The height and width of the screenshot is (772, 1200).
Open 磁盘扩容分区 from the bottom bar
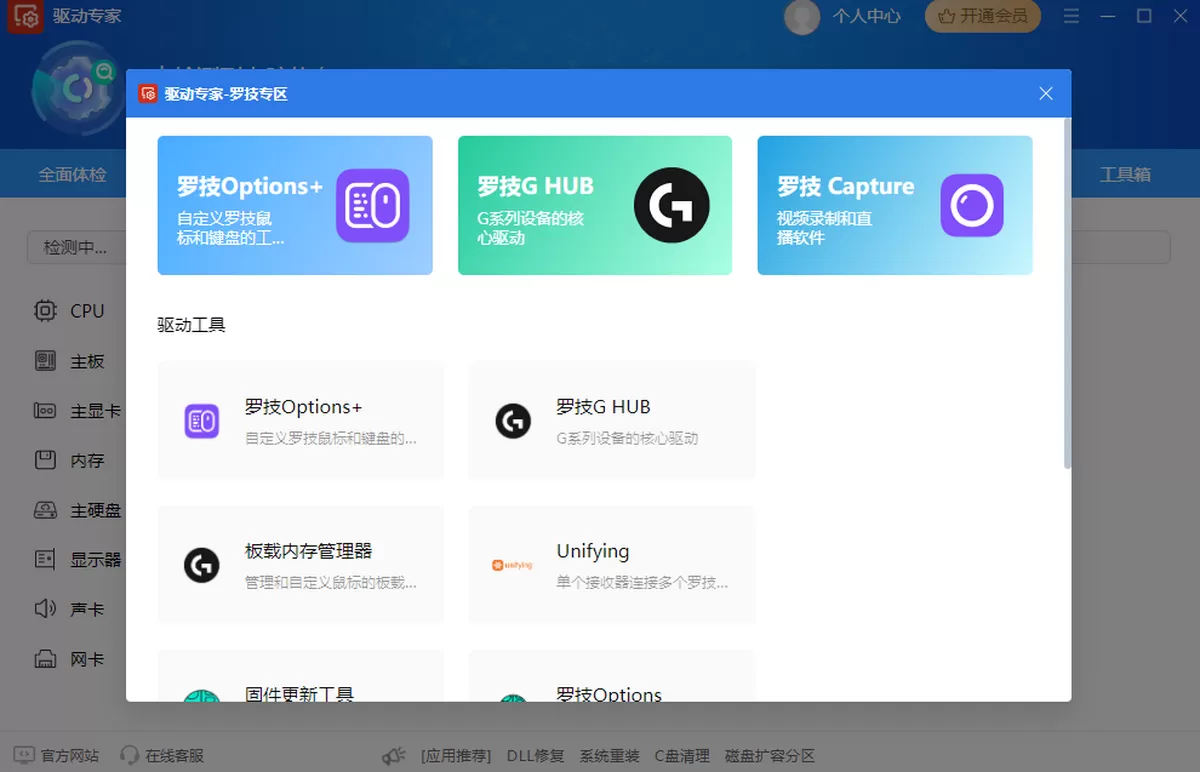click(770, 755)
